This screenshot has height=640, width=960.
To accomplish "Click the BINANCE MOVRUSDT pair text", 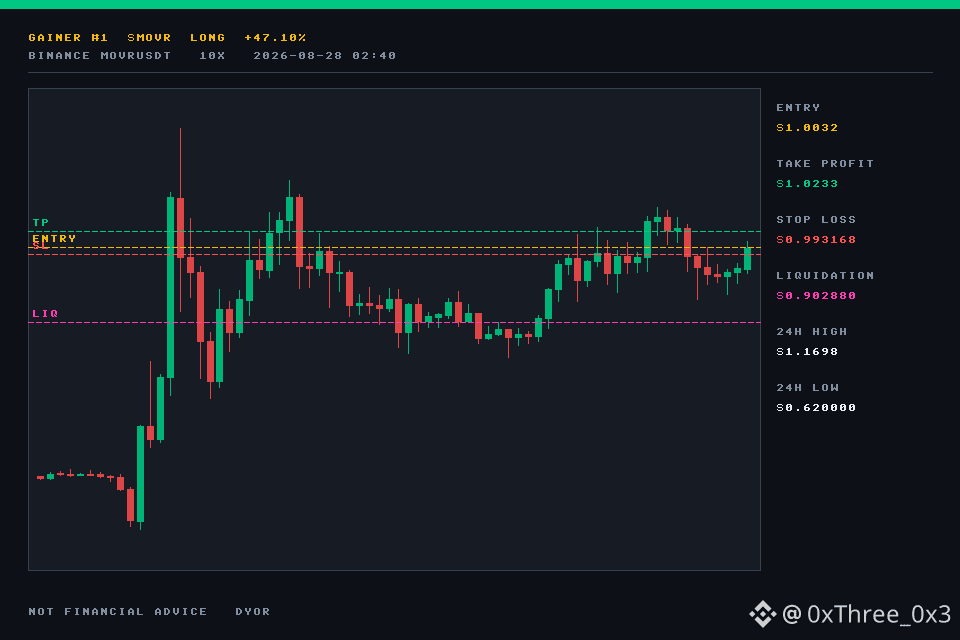I will click(100, 56).
